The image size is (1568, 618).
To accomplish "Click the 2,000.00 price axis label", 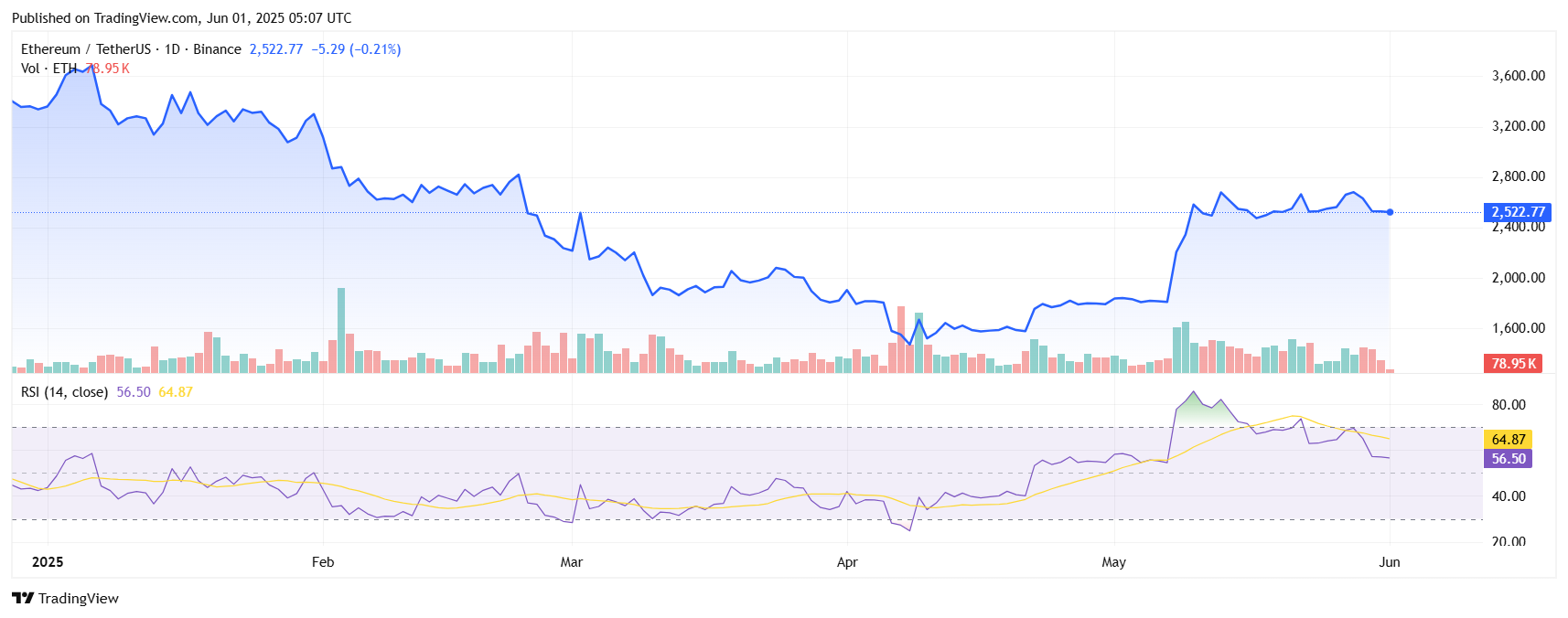I will (1518, 278).
